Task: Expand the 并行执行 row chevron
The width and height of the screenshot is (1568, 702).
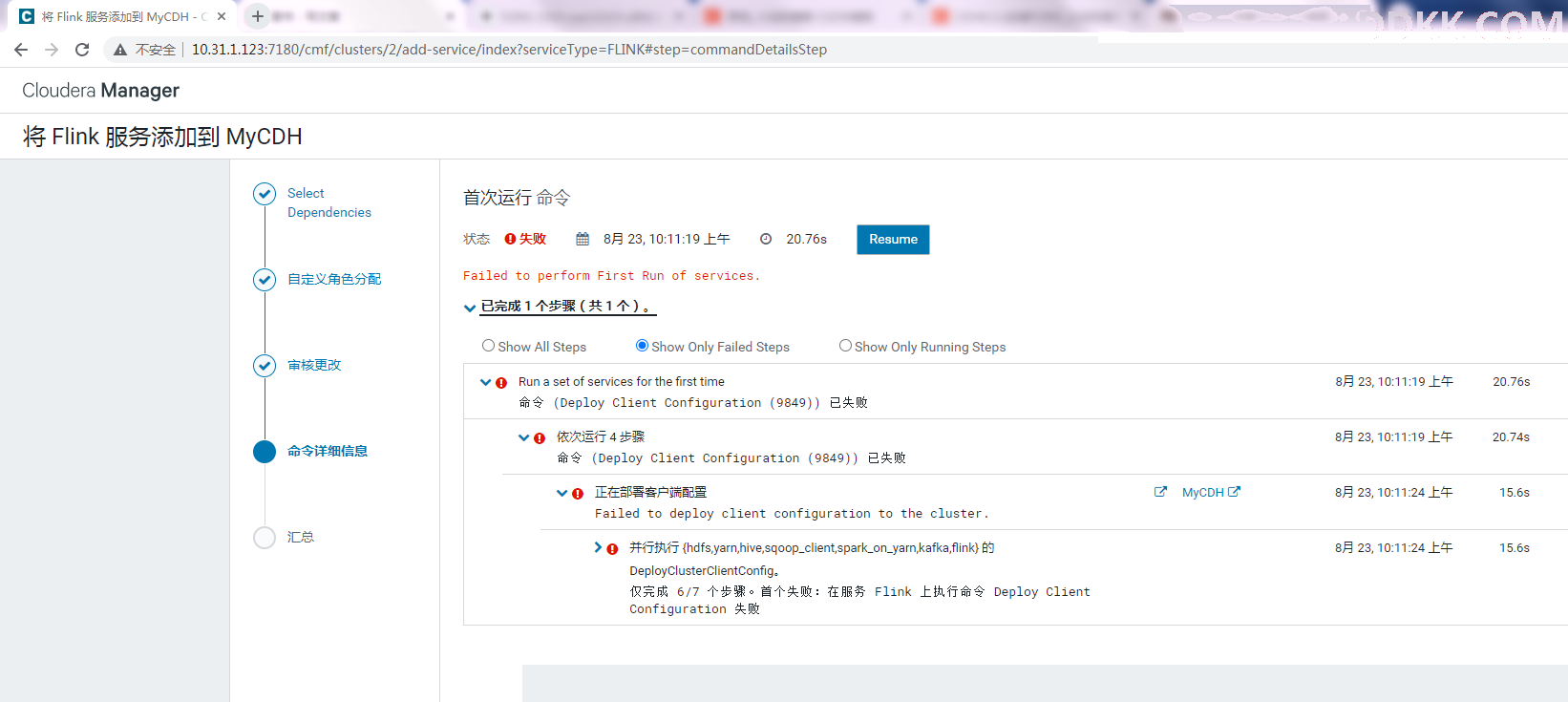Action: (598, 547)
